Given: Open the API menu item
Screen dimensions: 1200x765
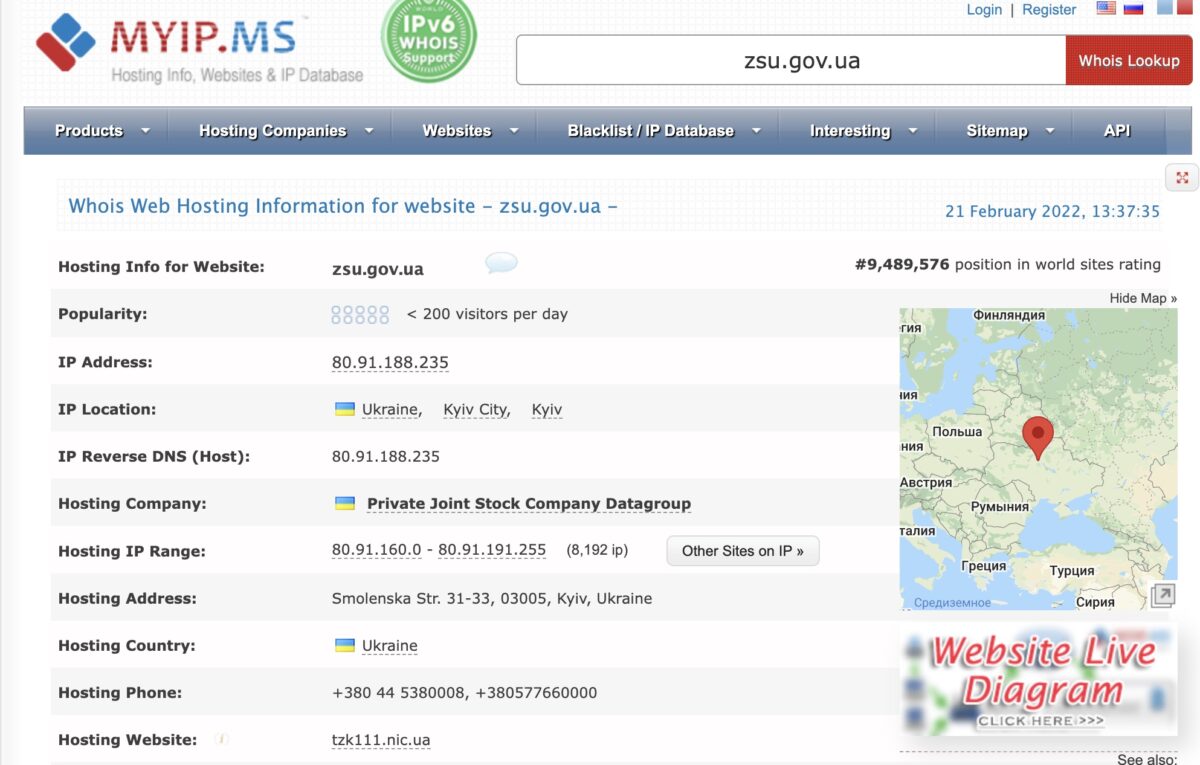Looking at the screenshot, I should 1117,130.
